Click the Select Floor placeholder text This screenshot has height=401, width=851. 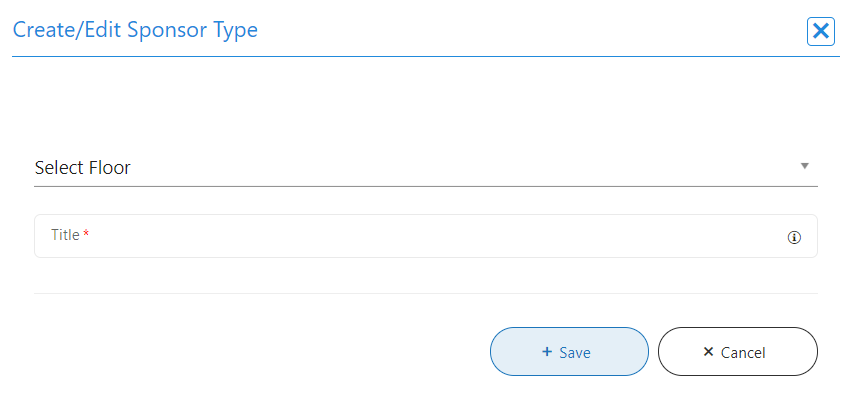[83, 167]
